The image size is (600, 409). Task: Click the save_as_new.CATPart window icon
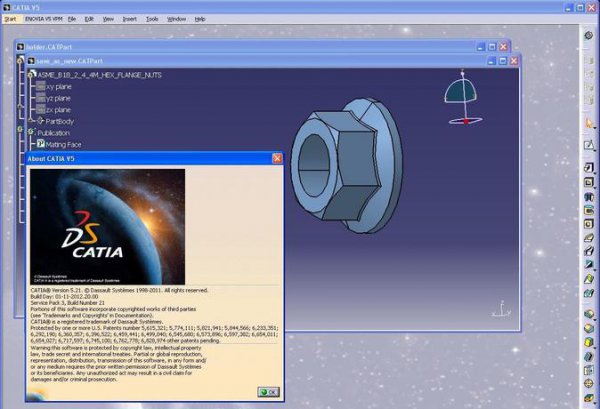[x=31, y=61]
